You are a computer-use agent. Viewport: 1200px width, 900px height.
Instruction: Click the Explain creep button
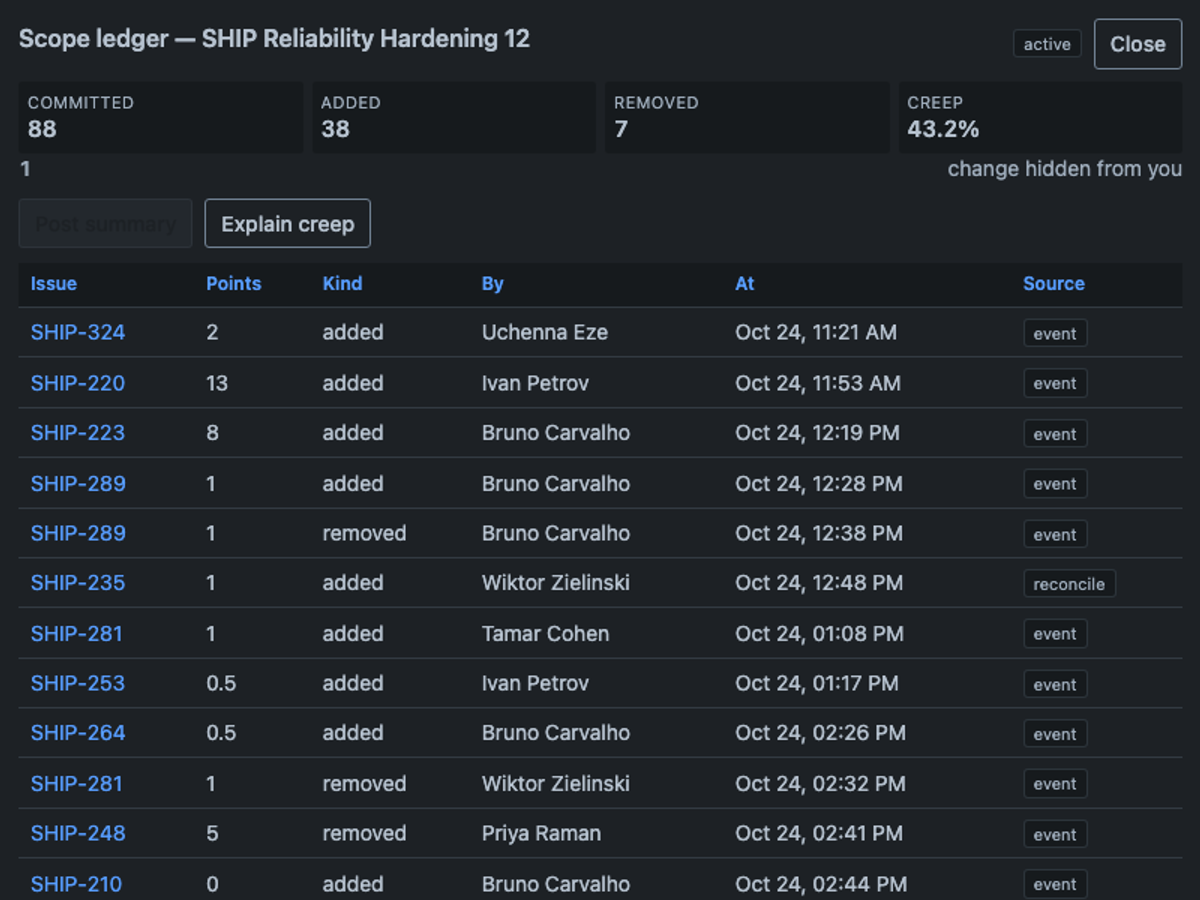pos(288,224)
